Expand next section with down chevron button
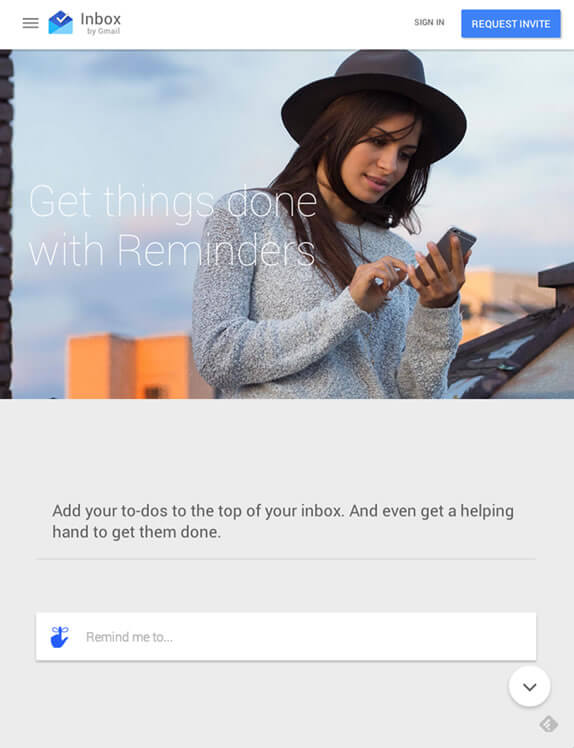The height and width of the screenshot is (748, 574). (529, 686)
